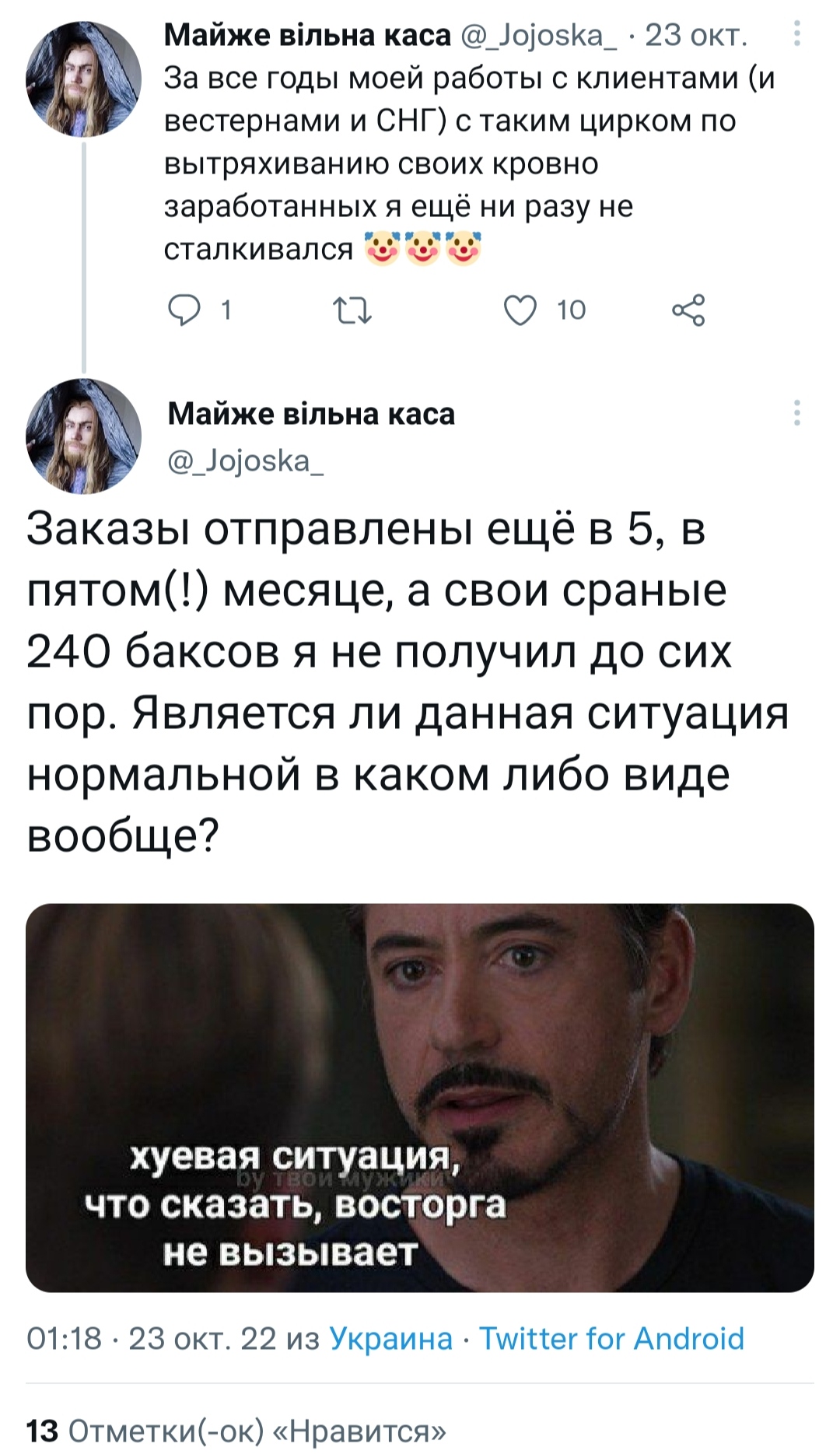Open the three-dot menu on the first tweet
This screenshot has width=840, height=1454.
796,34
